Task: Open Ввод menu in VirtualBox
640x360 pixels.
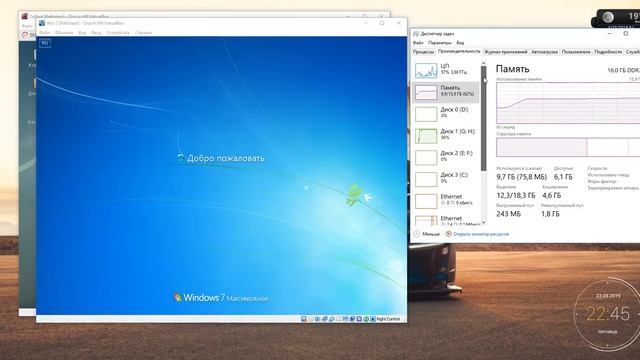Action: 96,33
